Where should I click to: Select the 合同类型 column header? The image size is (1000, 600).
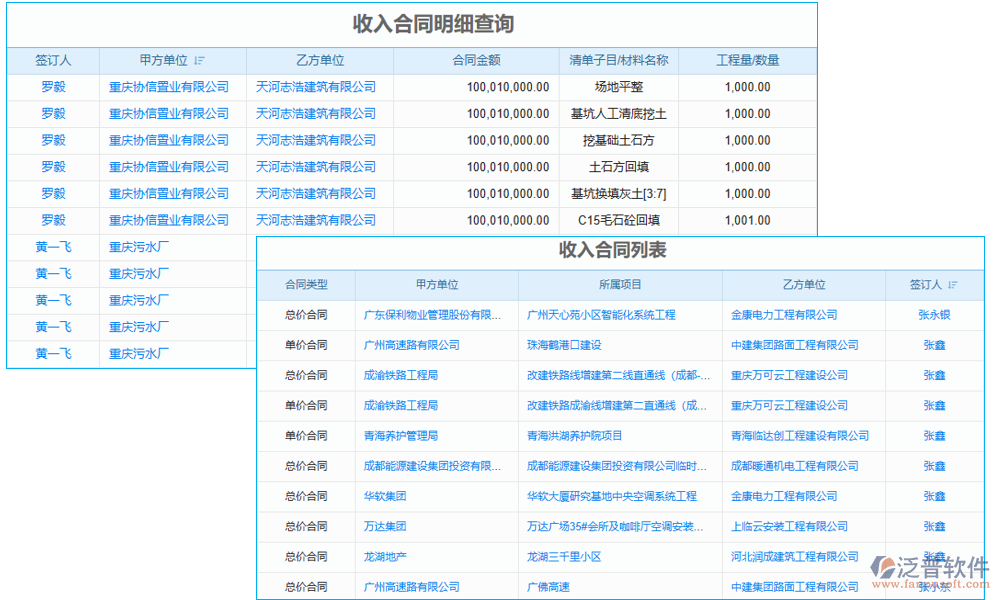coord(307,285)
